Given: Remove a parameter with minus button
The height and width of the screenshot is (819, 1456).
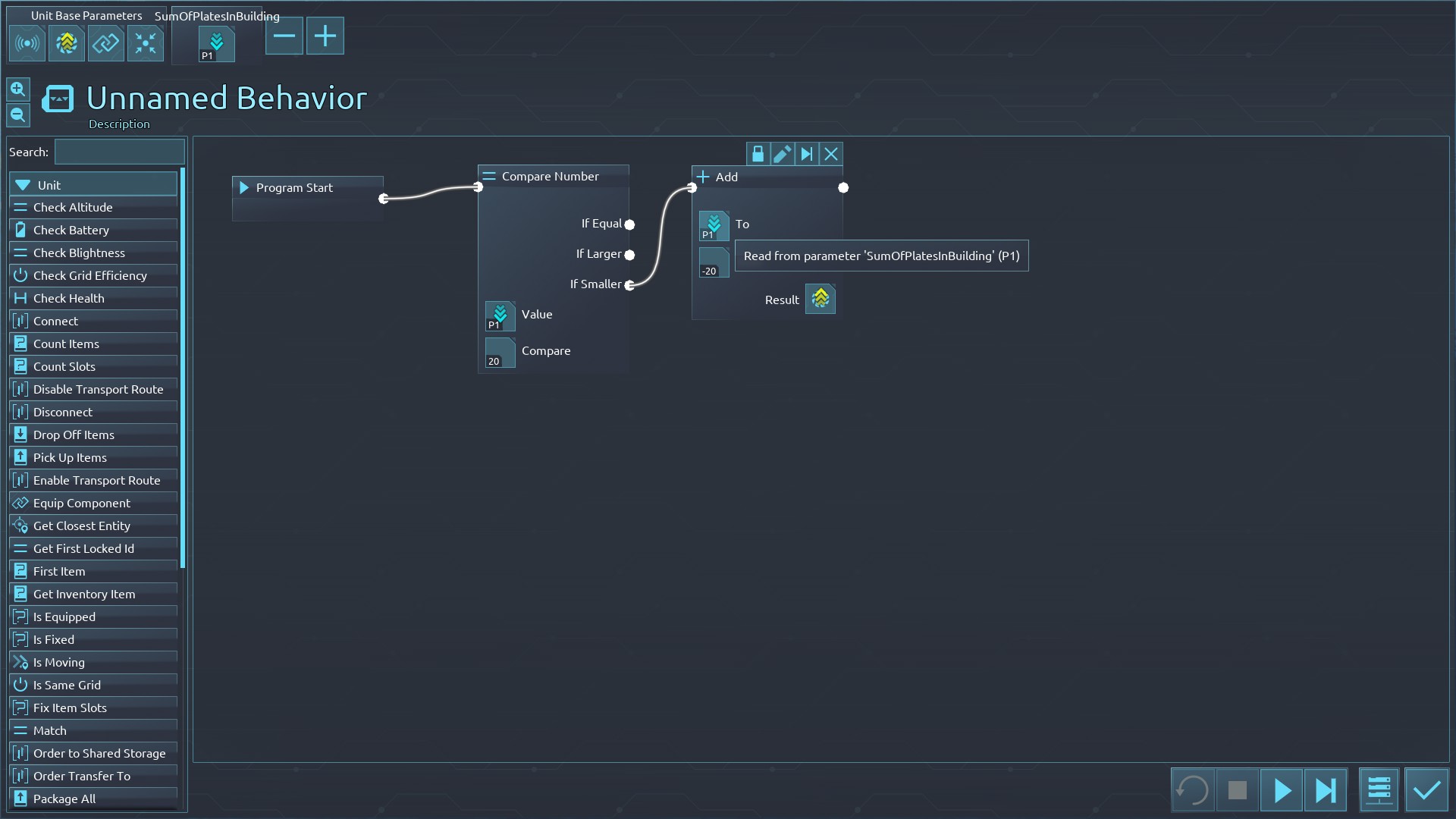Looking at the screenshot, I should click(x=284, y=36).
